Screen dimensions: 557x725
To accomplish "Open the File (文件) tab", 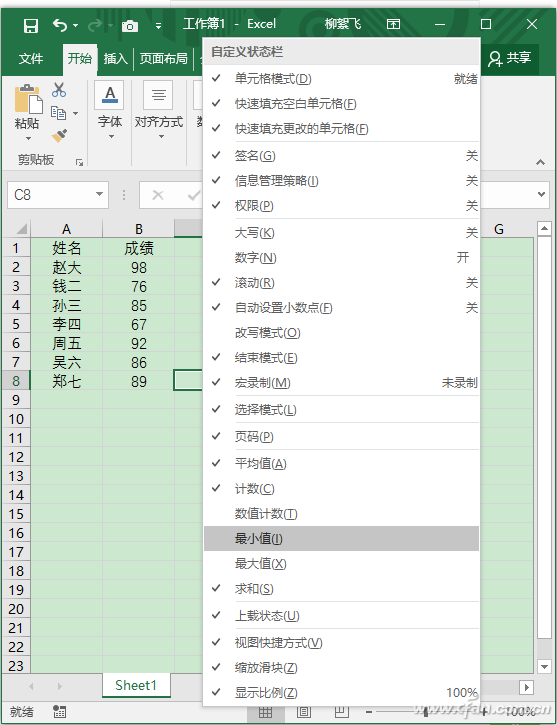I will tap(31, 59).
